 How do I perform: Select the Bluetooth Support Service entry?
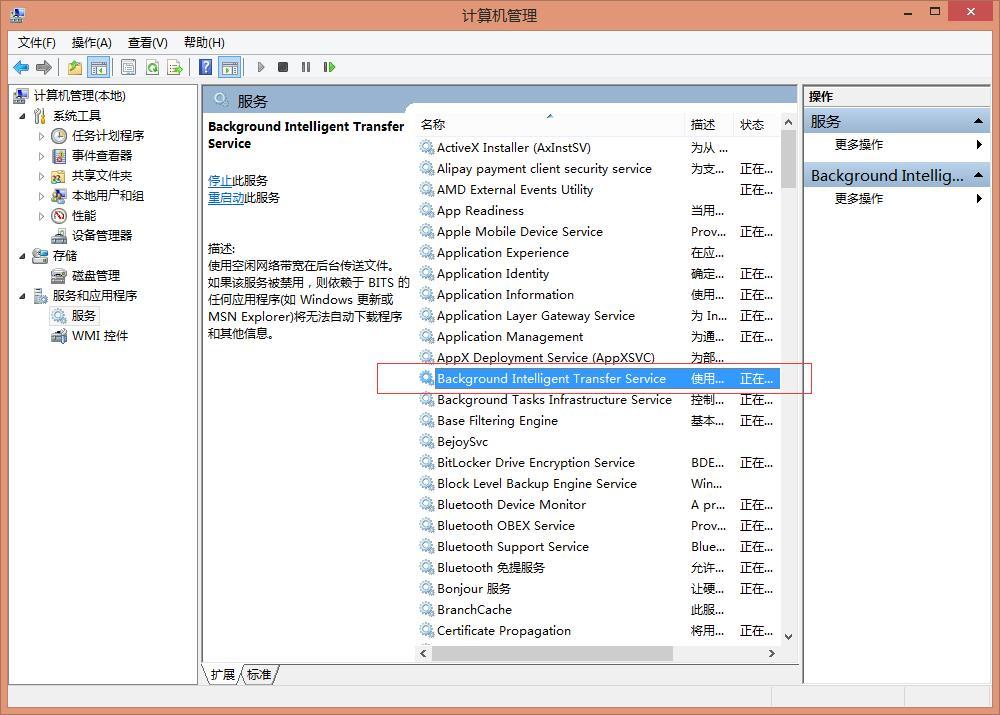pos(511,546)
